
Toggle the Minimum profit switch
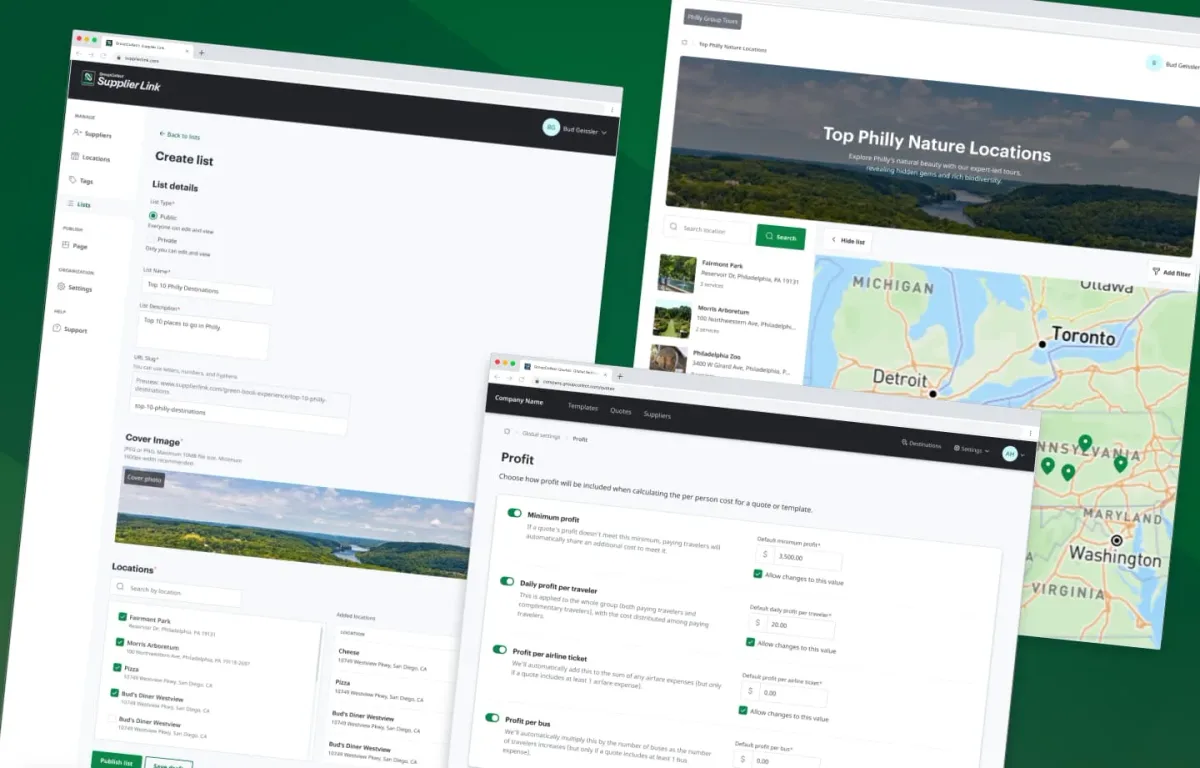click(x=514, y=513)
